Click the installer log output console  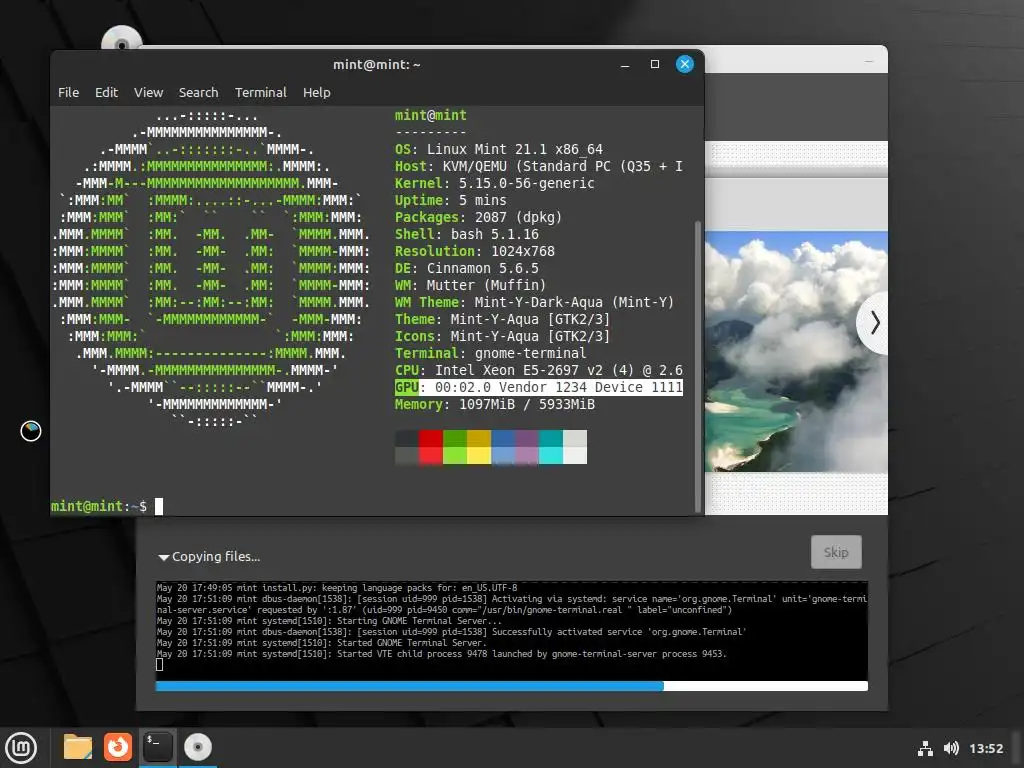pos(511,629)
